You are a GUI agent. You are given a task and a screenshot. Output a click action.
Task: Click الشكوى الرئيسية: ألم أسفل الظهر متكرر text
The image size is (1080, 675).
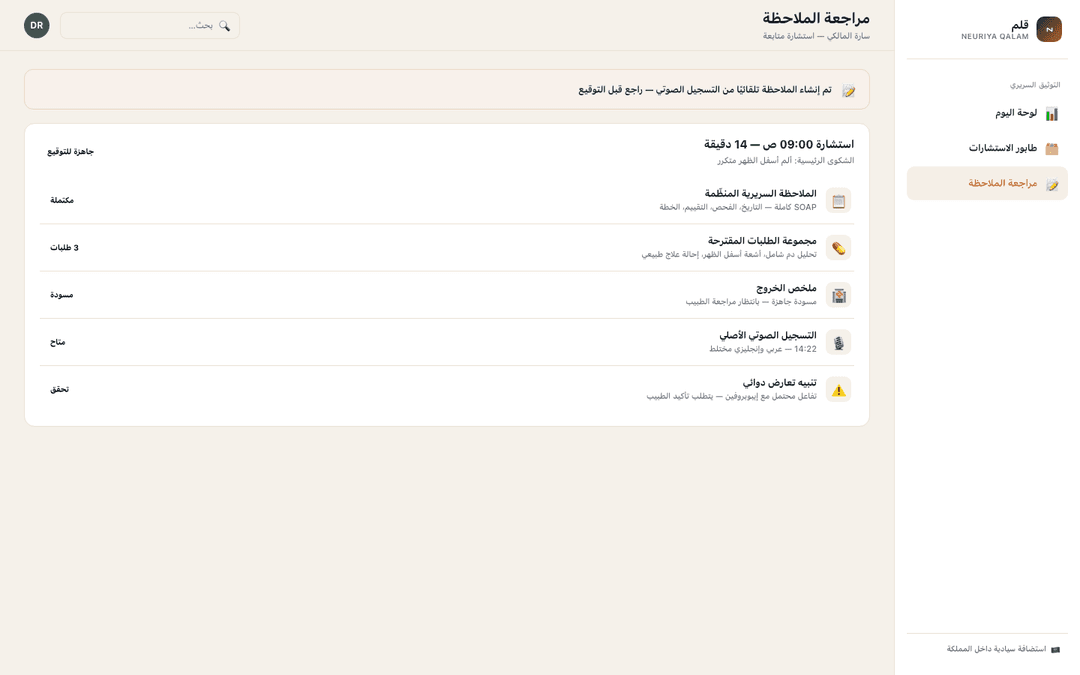[x=785, y=160]
